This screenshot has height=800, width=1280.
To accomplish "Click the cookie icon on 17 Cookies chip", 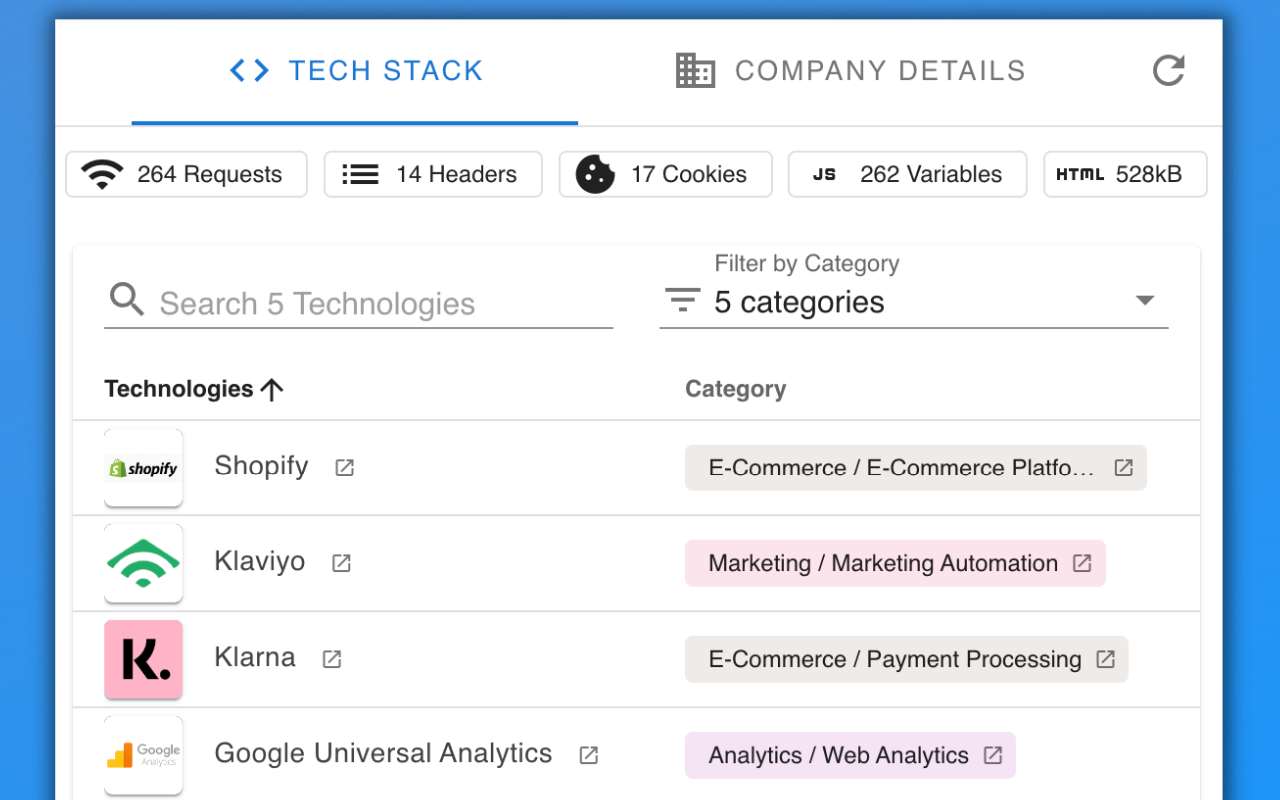I will tap(594, 174).
